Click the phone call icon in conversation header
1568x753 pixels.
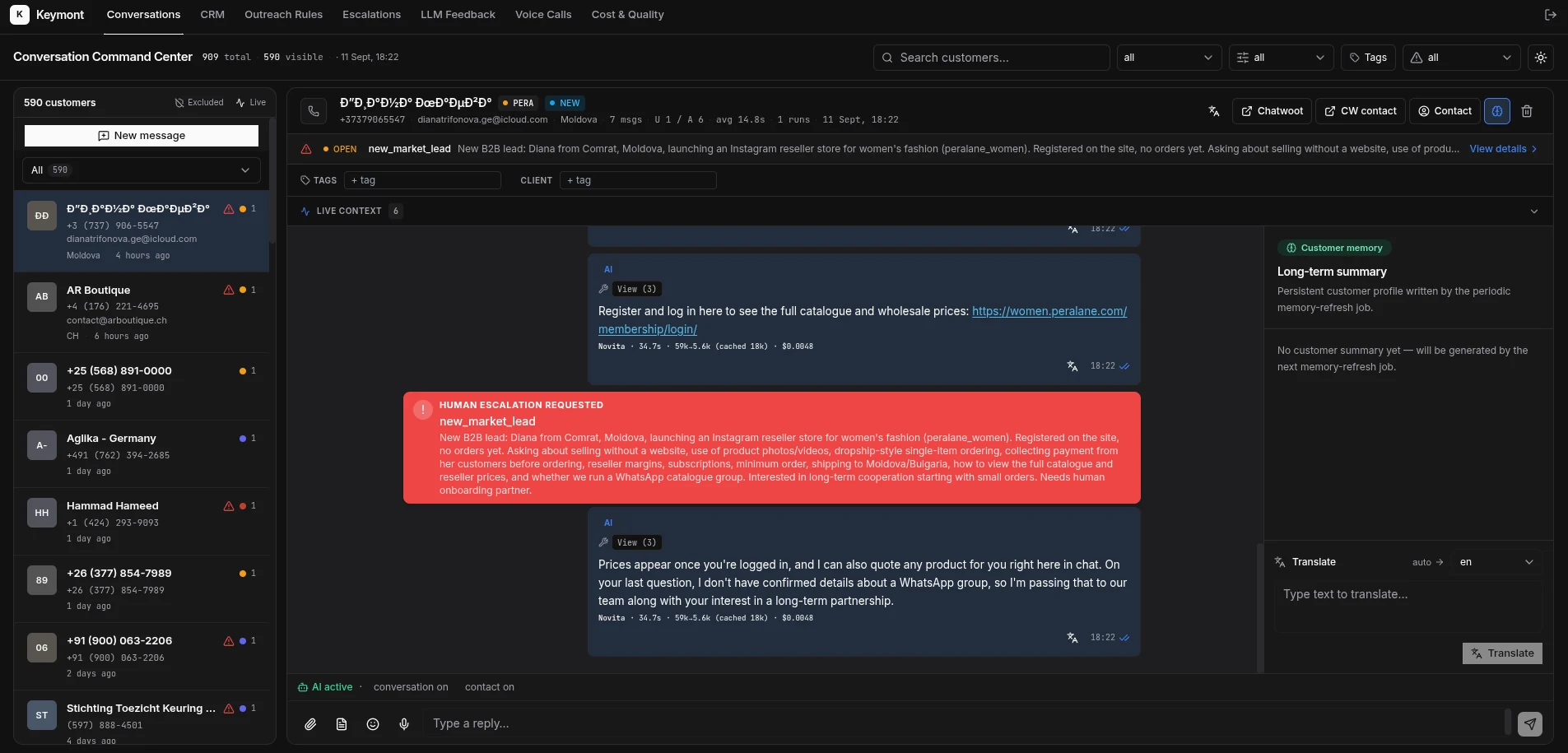pos(314,111)
